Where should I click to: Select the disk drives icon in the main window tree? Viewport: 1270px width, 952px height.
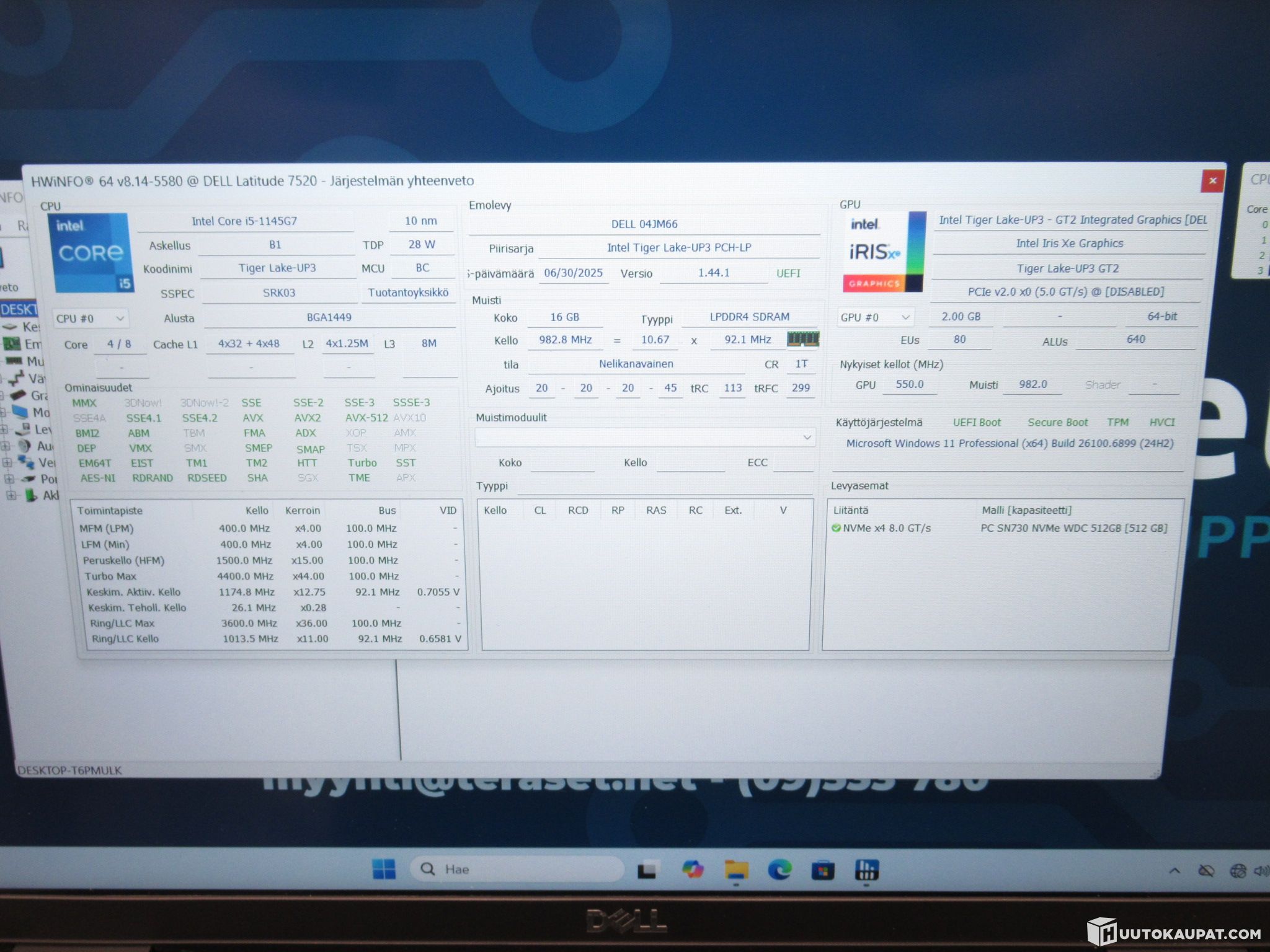(22, 429)
